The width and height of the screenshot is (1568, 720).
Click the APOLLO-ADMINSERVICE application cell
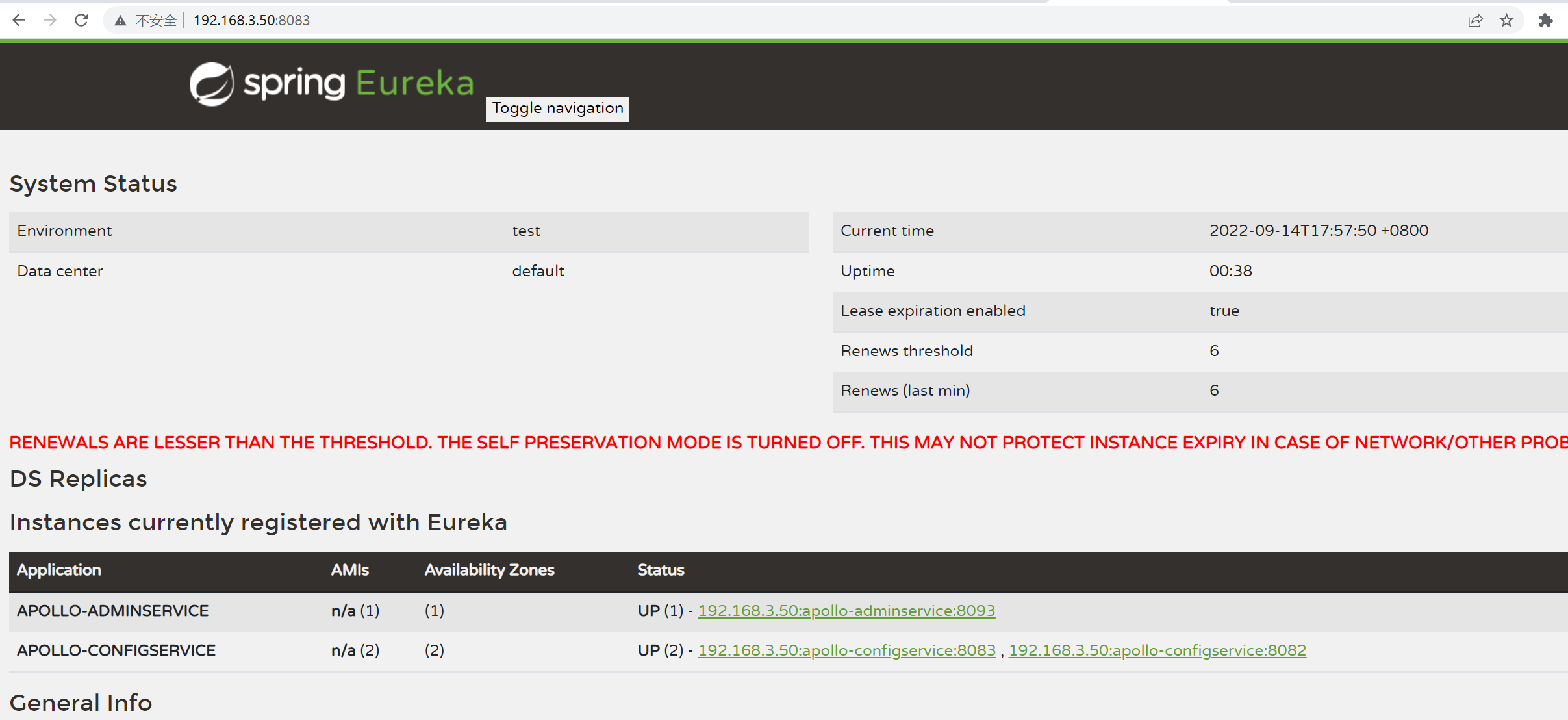tap(113, 611)
